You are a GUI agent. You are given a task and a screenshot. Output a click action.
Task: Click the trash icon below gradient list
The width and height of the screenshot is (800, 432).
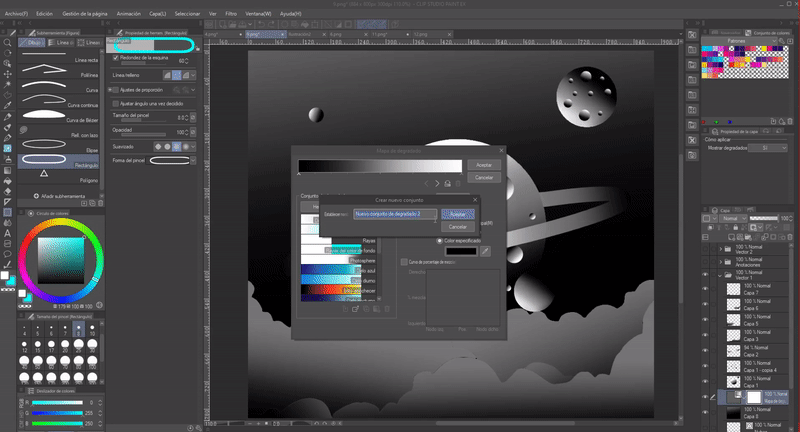click(x=387, y=309)
